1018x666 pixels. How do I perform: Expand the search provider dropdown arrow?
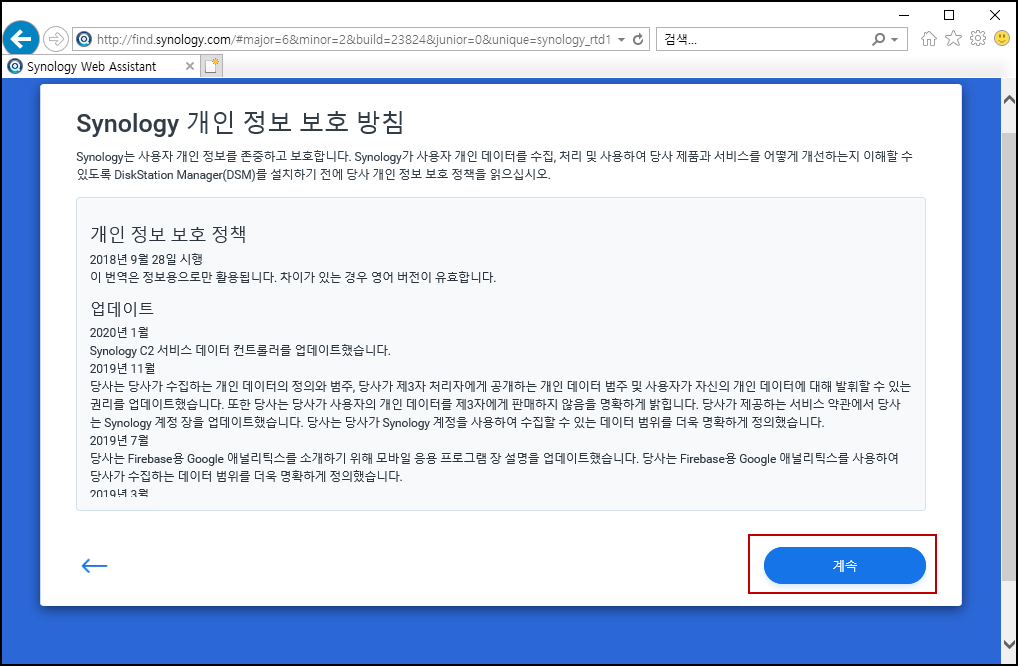[895, 40]
